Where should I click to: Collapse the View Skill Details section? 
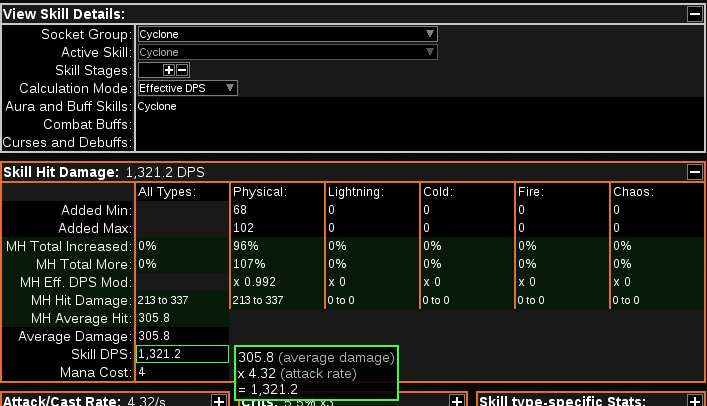pos(694,14)
